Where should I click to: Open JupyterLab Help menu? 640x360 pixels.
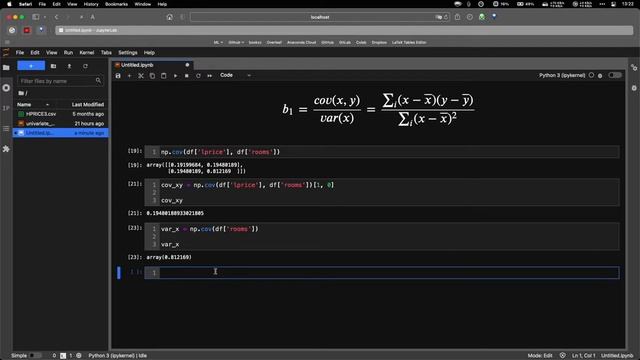click(149, 53)
